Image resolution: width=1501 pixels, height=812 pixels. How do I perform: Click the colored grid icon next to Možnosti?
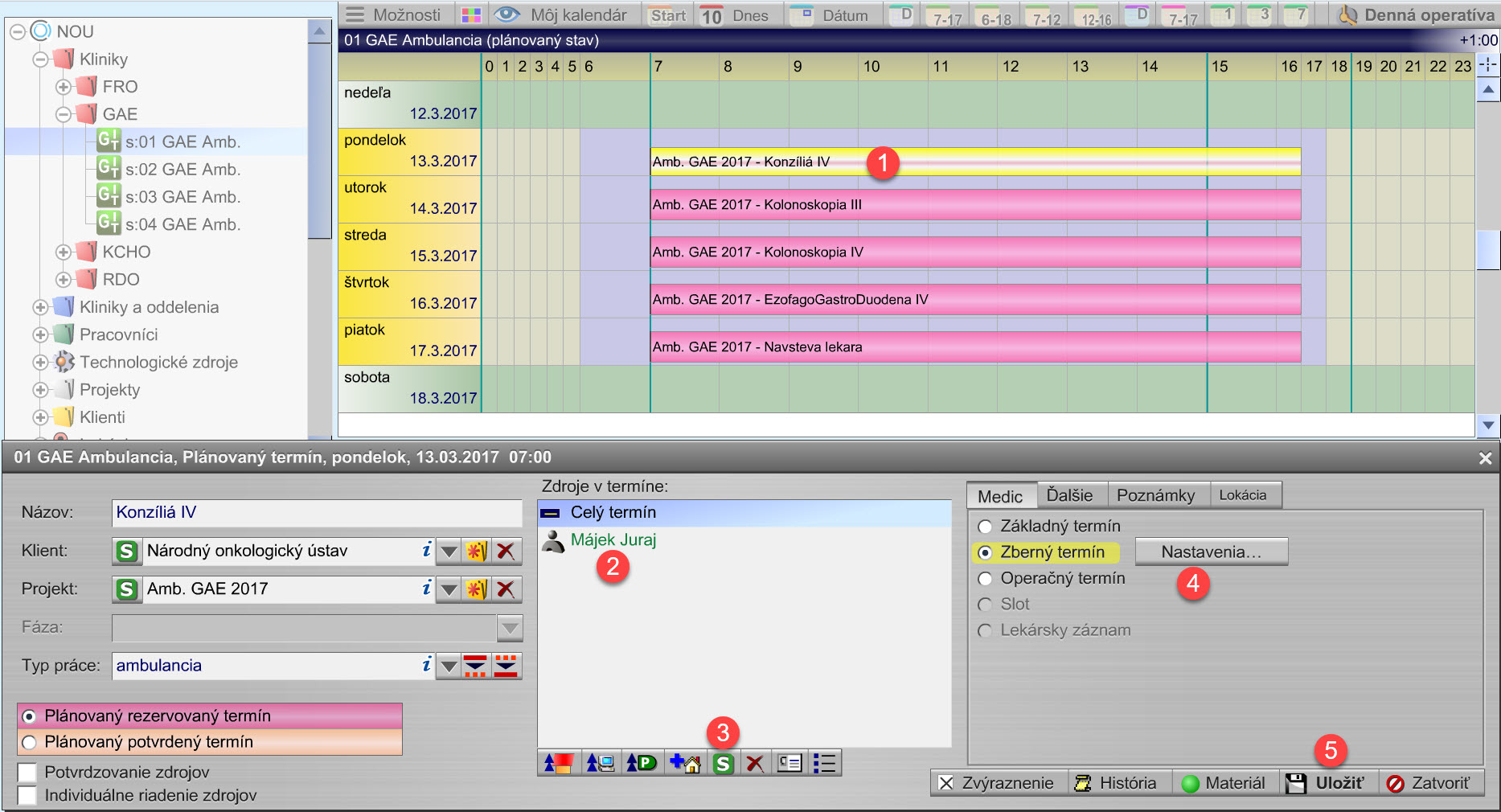(471, 15)
